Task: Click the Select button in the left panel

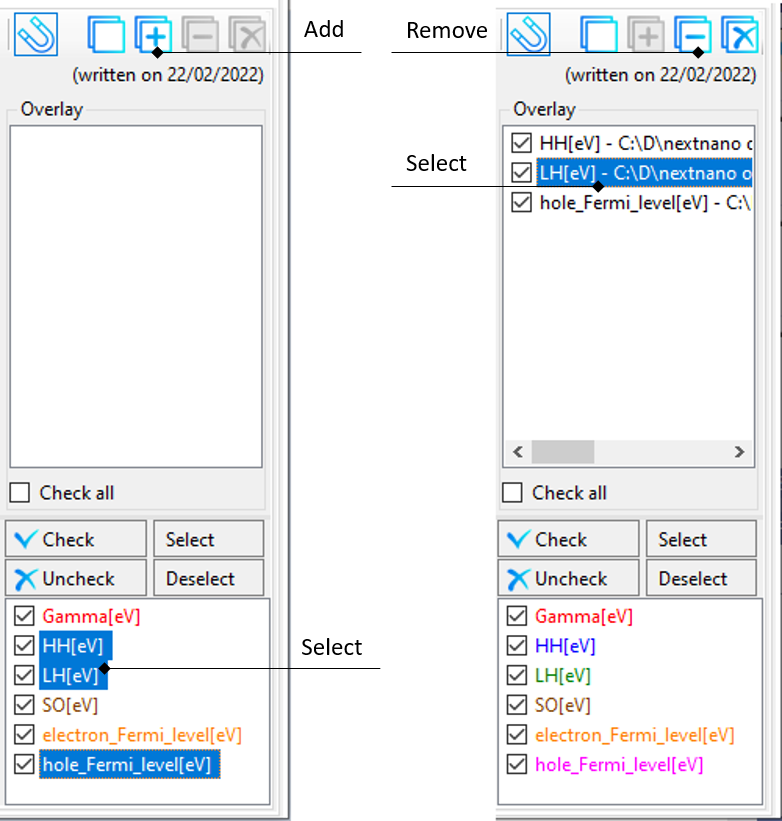Action: pyautogui.click(x=208, y=539)
